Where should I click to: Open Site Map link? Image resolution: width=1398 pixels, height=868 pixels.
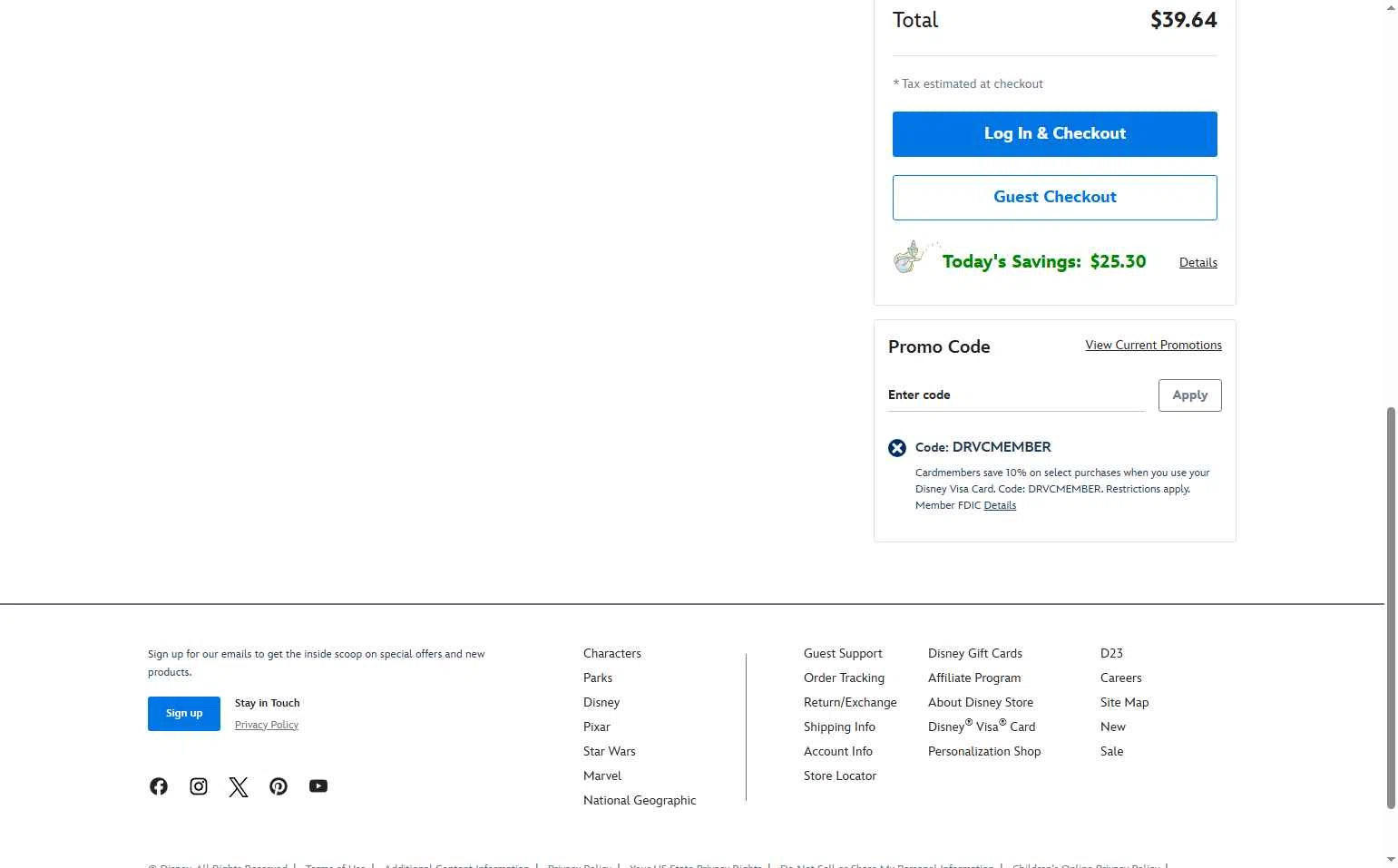pyautogui.click(x=1124, y=703)
